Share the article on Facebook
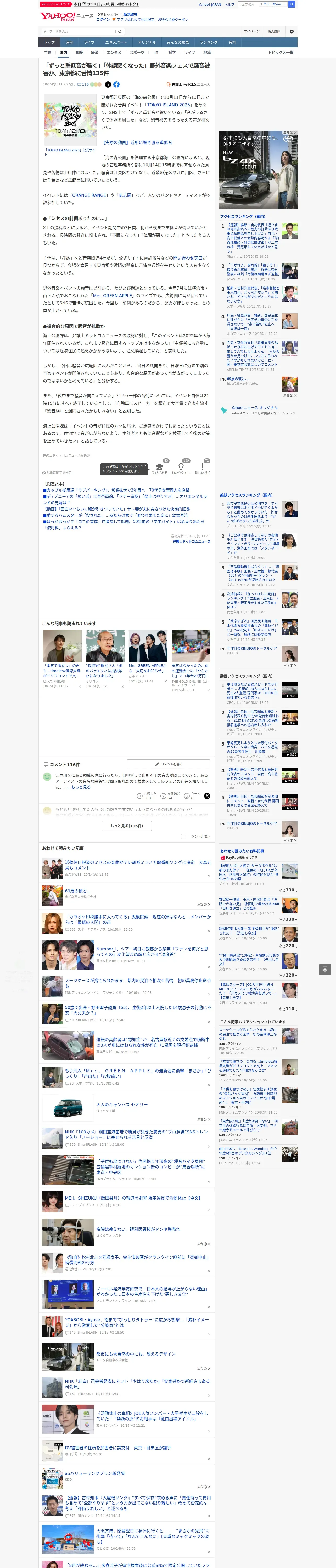 pyautogui.click(x=116, y=85)
